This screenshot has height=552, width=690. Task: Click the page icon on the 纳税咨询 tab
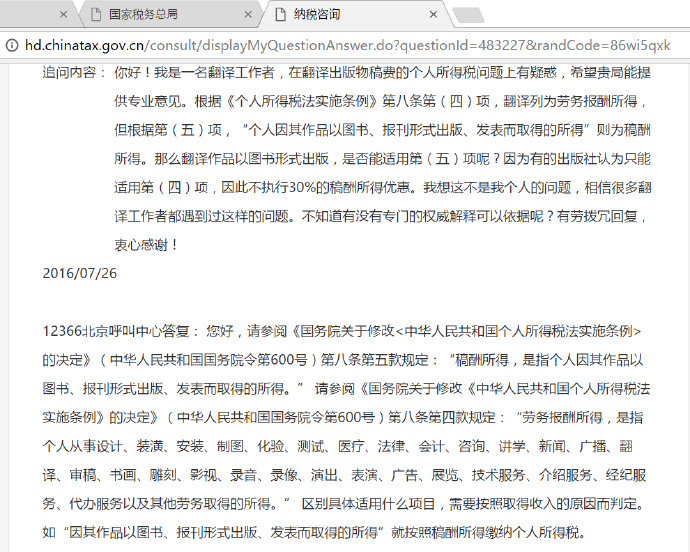click(x=280, y=15)
